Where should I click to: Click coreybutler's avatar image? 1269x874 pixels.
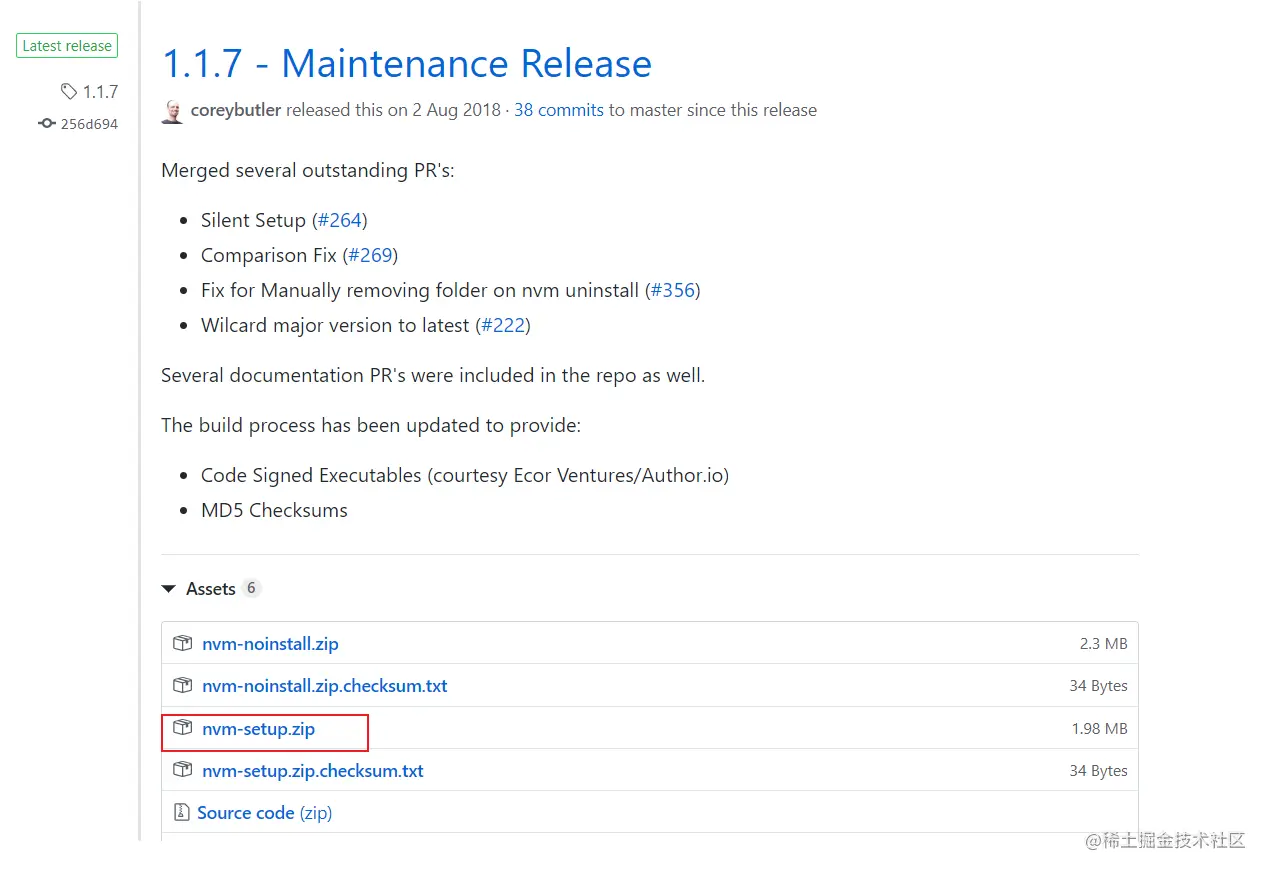pyautogui.click(x=172, y=111)
